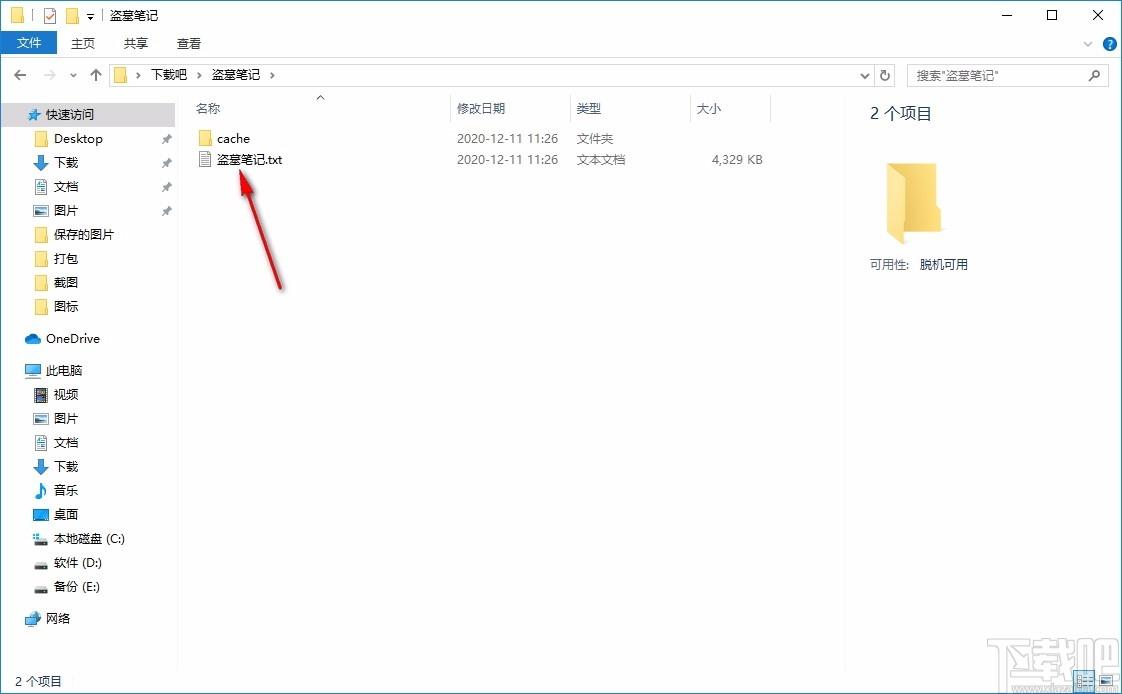
Task: Expand recent locations dropdown arrow
Action: [x=73, y=75]
